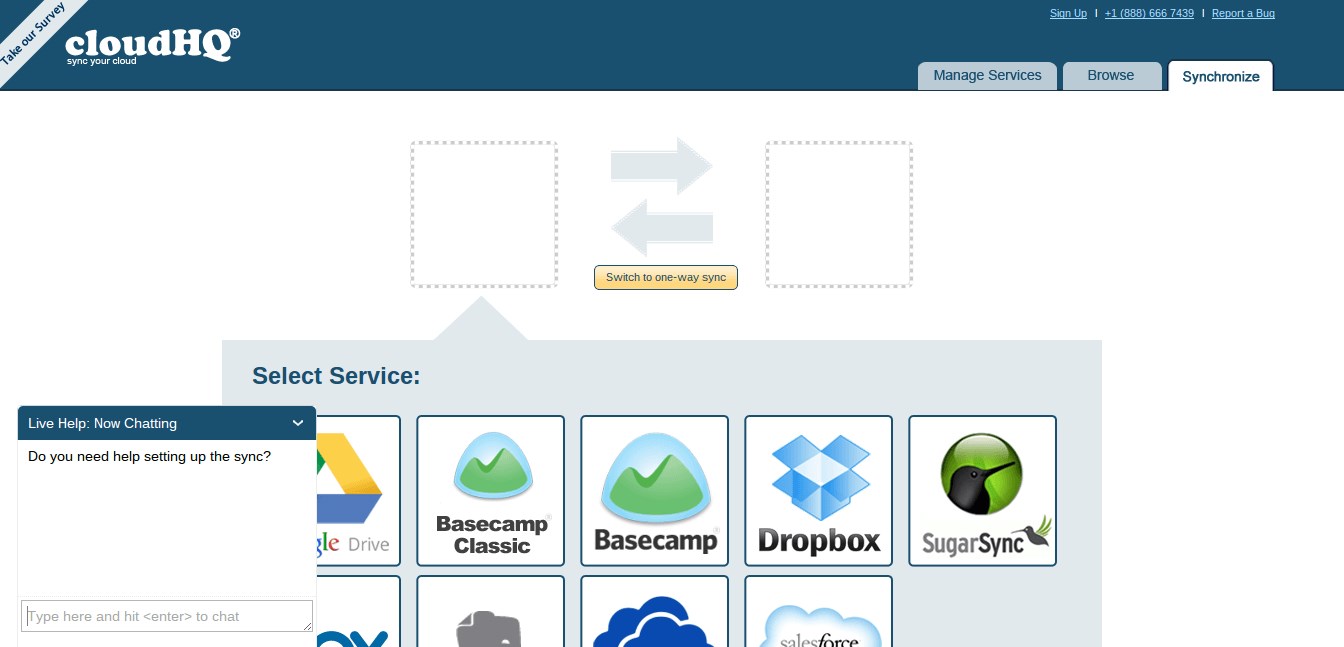Image resolution: width=1344 pixels, height=647 pixels.
Task: Select the Basecamp service icon
Action: pyautogui.click(x=655, y=491)
